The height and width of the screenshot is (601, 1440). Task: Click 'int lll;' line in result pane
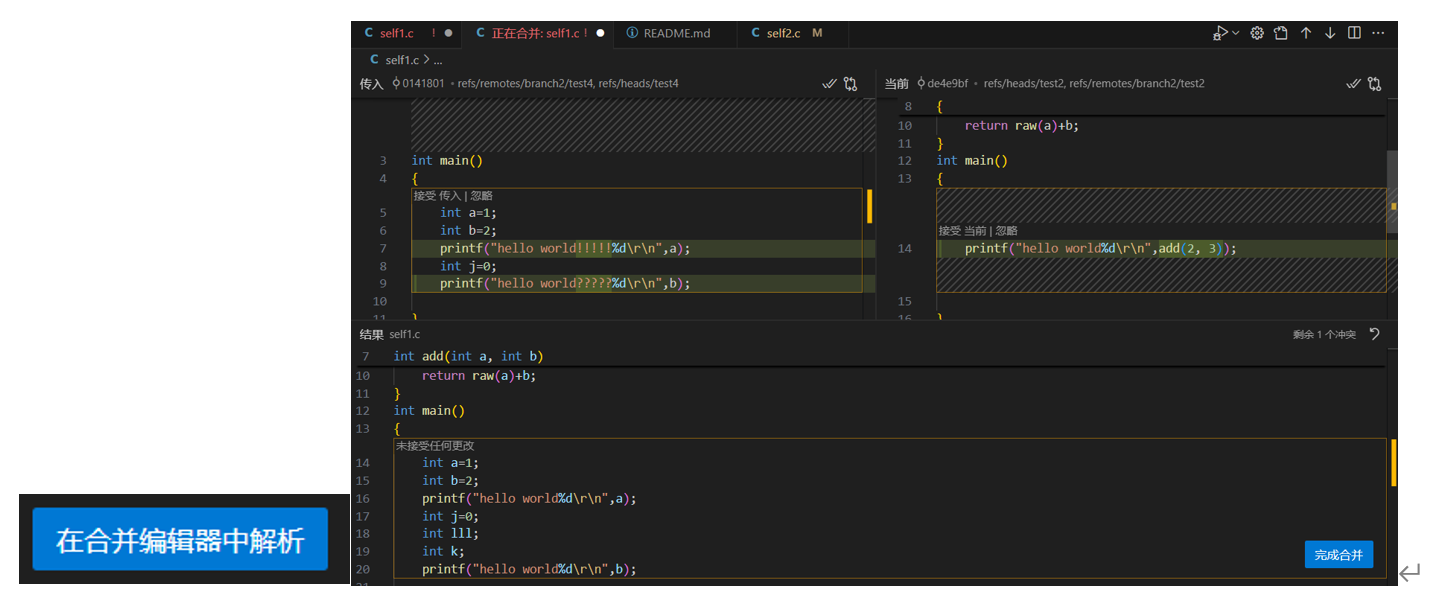[450, 534]
